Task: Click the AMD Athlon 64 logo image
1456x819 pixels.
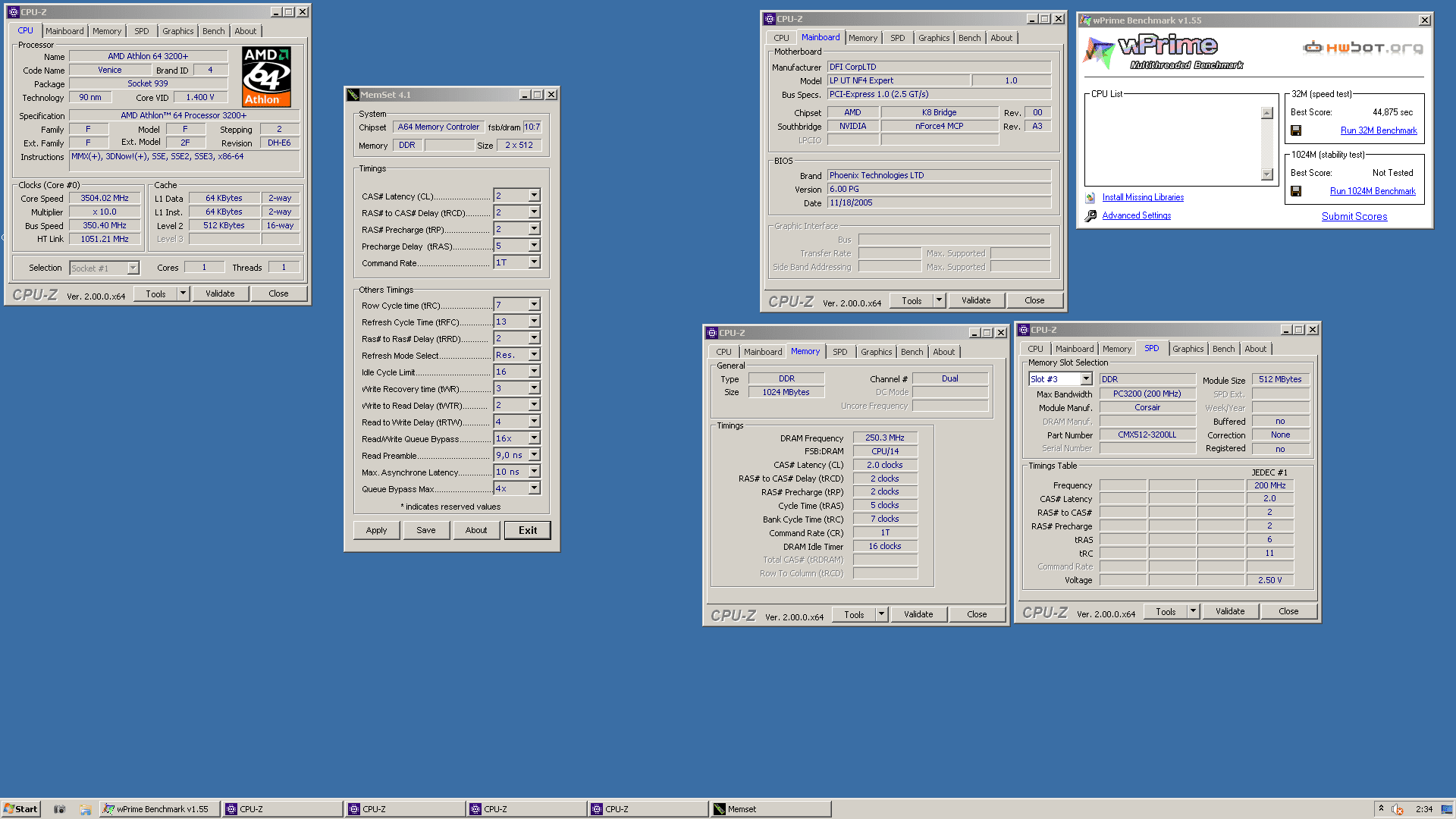Action: click(x=266, y=77)
